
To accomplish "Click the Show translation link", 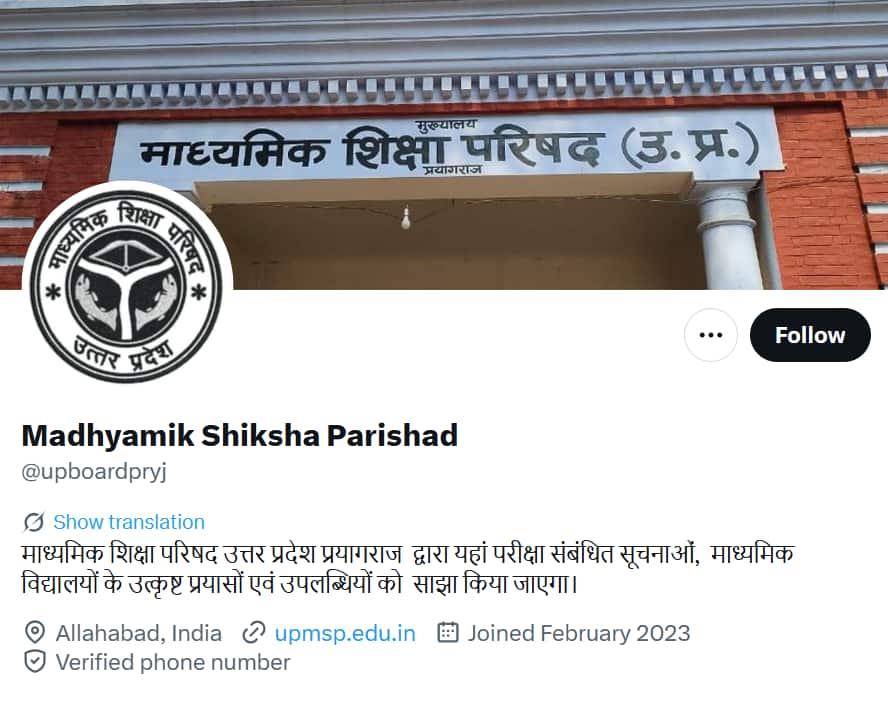I will pyautogui.click(x=129, y=522).
